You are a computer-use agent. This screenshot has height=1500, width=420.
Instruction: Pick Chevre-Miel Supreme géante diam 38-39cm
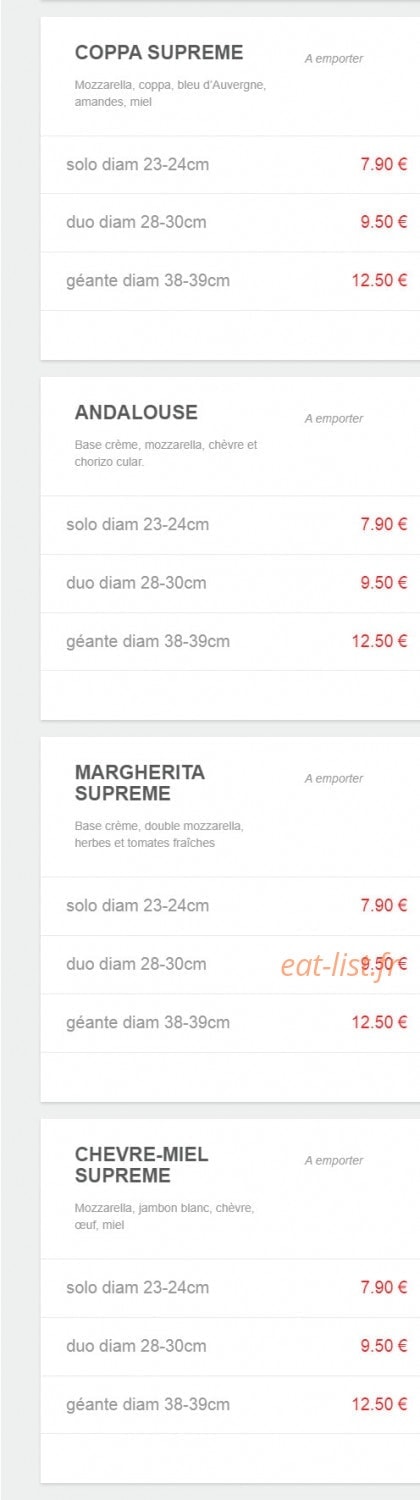click(148, 1404)
